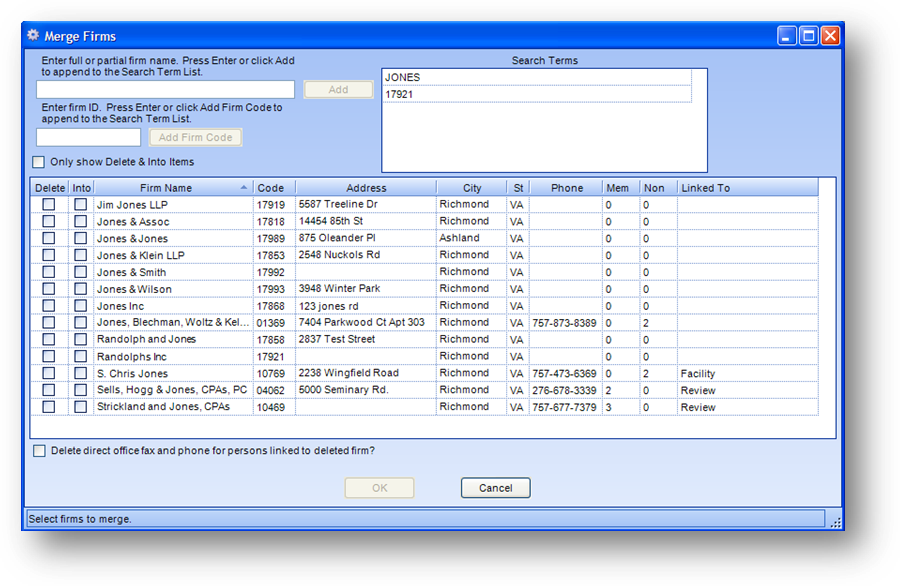Sort by the Non column header
This screenshot has height=586, width=900.
pyautogui.click(x=658, y=188)
